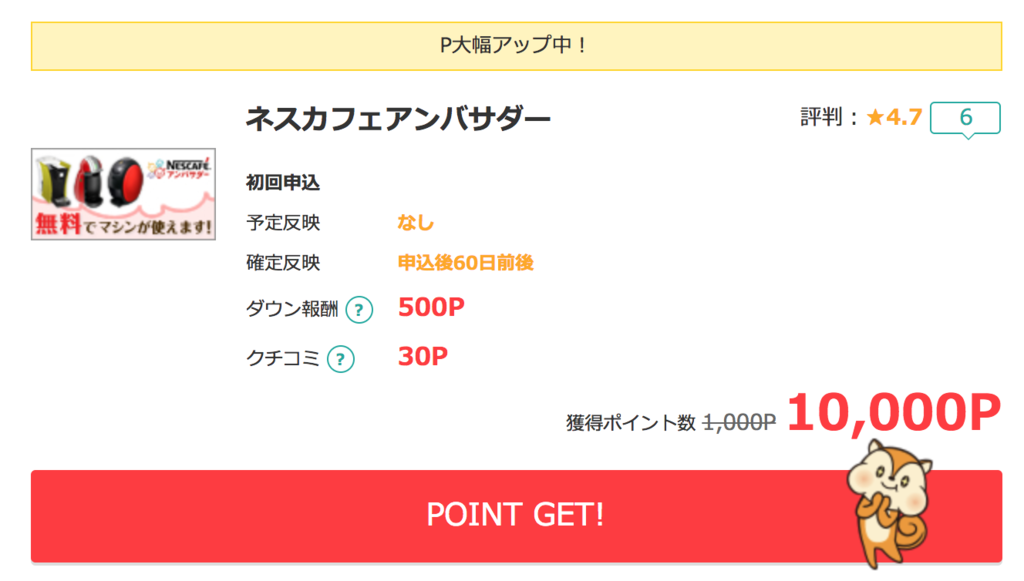The image size is (1024, 581).
Task: Click the 10,000P points amount
Action: tap(893, 413)
